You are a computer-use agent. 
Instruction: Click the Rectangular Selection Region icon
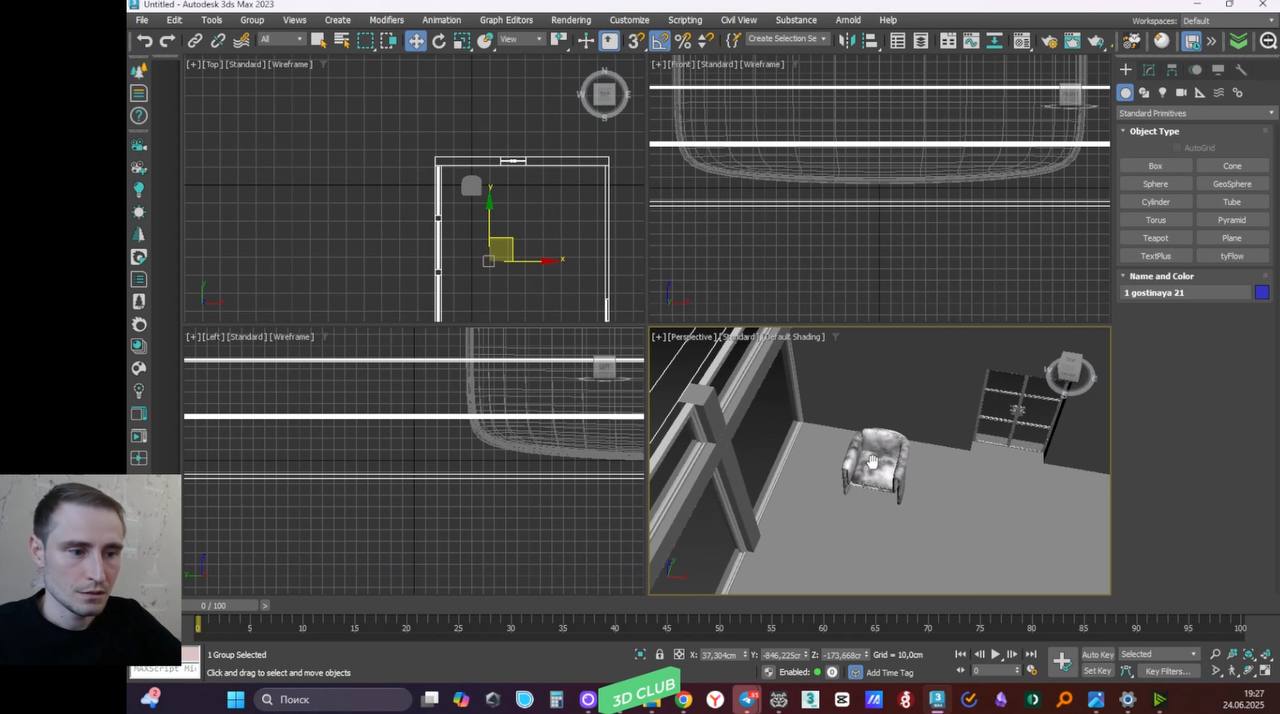(366, 40)
